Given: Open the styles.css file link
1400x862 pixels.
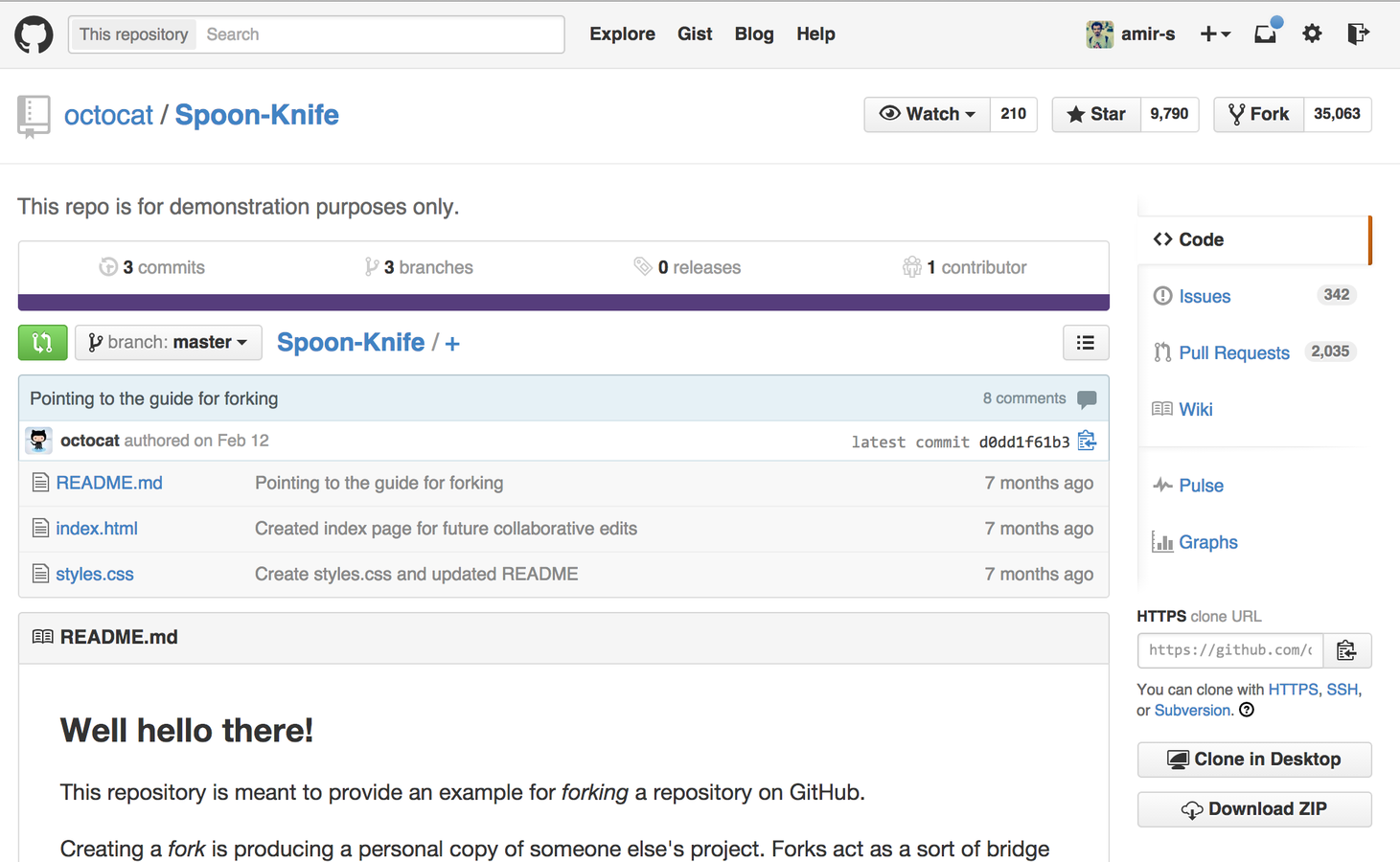Looking at the screenshot, I should 95,574.
